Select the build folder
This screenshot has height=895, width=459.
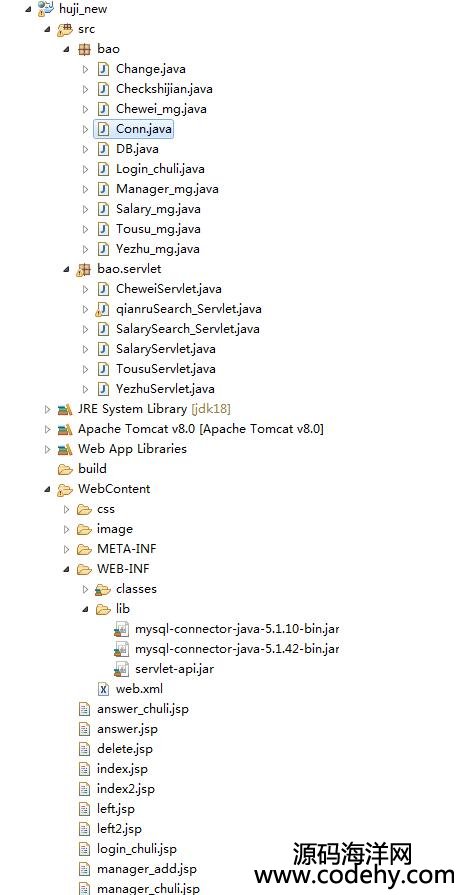pyautogui.click(x=92, y=469)
